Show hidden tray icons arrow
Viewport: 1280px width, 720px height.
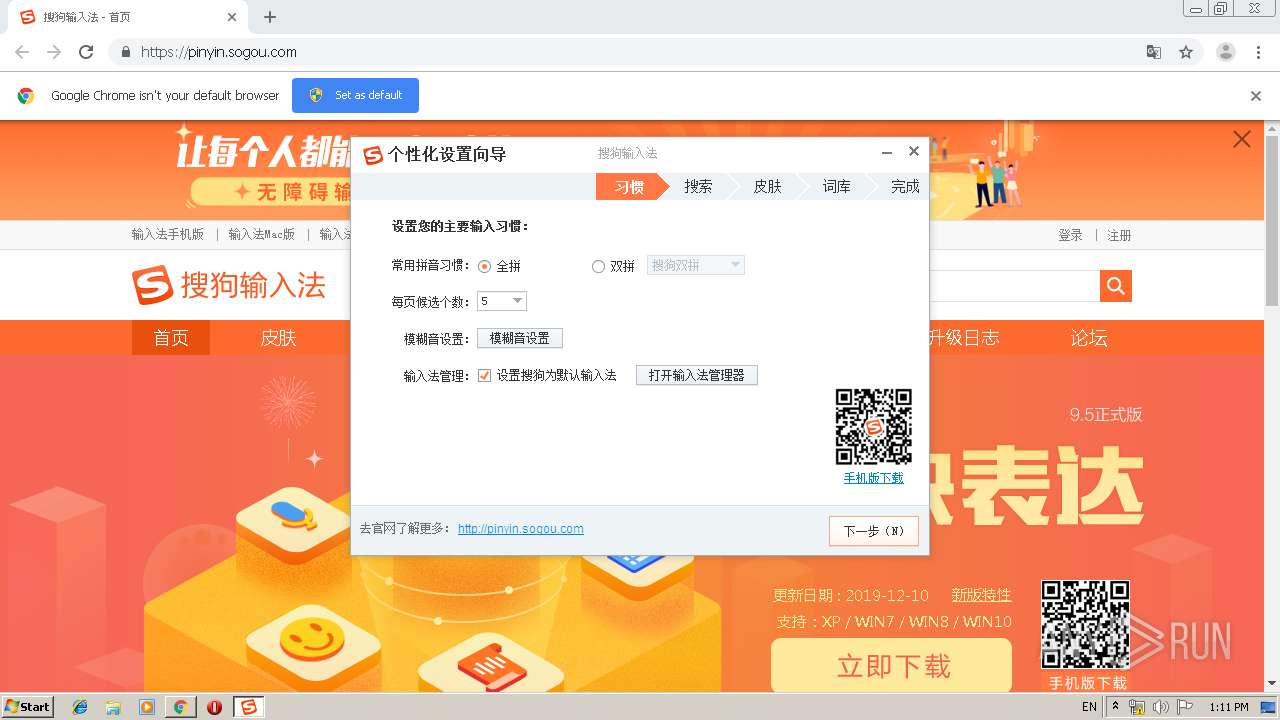pyautogui.click(x=1115, y=706)
